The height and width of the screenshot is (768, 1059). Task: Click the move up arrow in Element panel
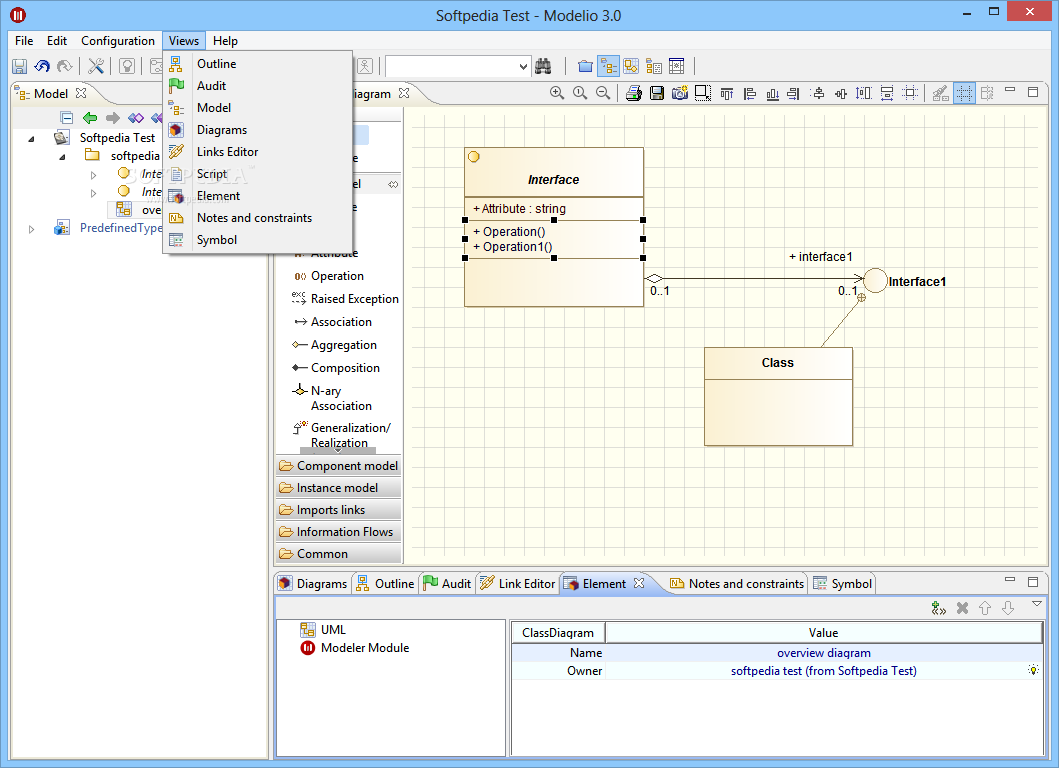(985, 608)
